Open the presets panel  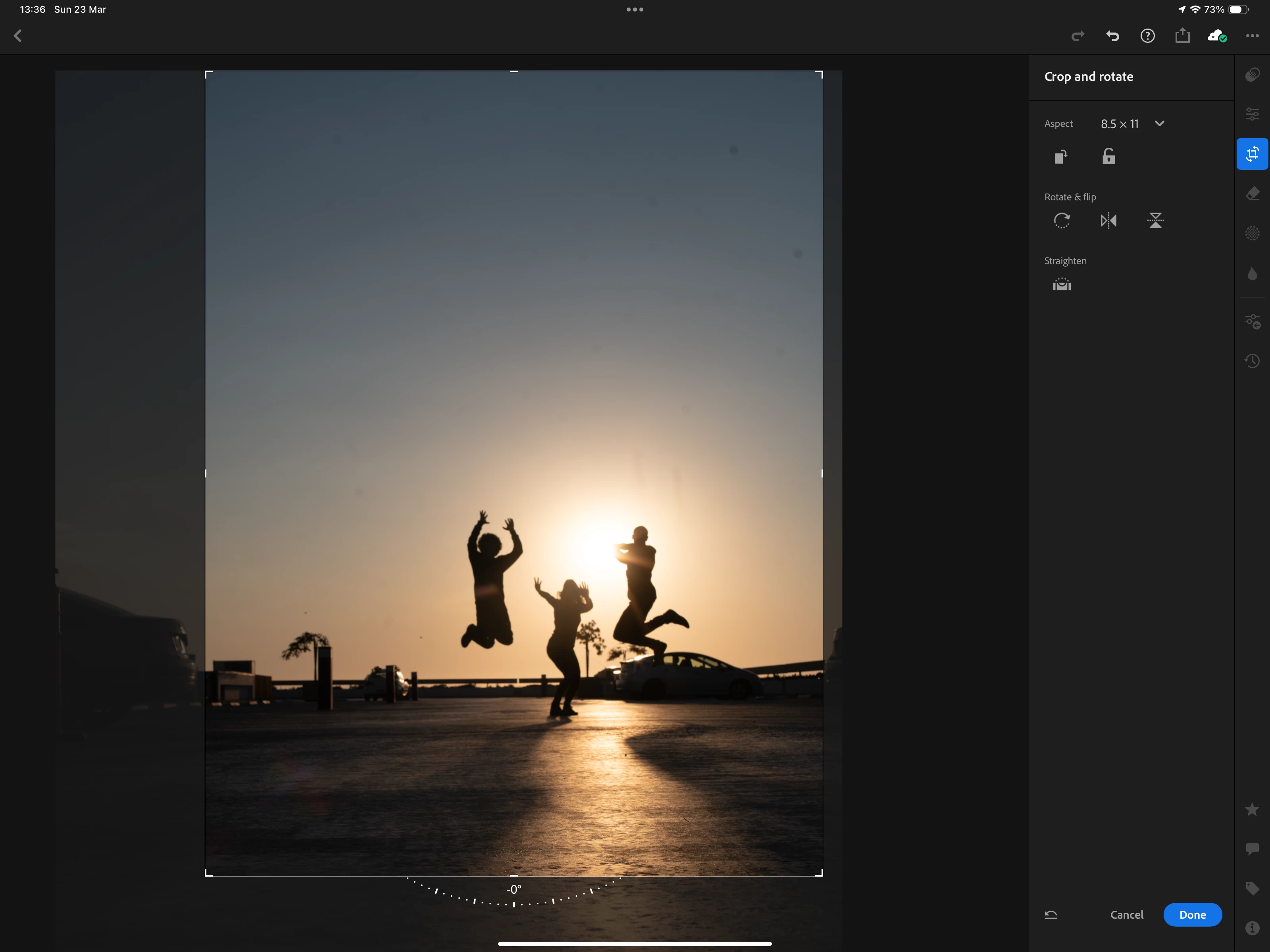tap(1252, 75)
